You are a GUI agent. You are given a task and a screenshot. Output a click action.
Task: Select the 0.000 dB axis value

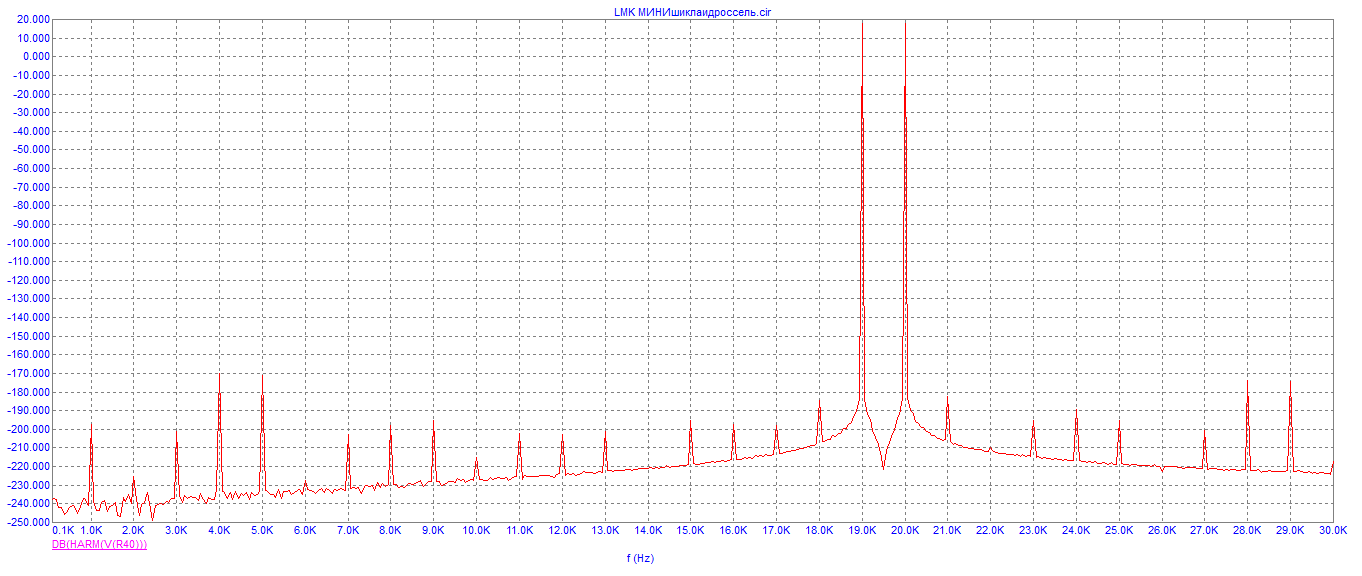tap(35, 57)
